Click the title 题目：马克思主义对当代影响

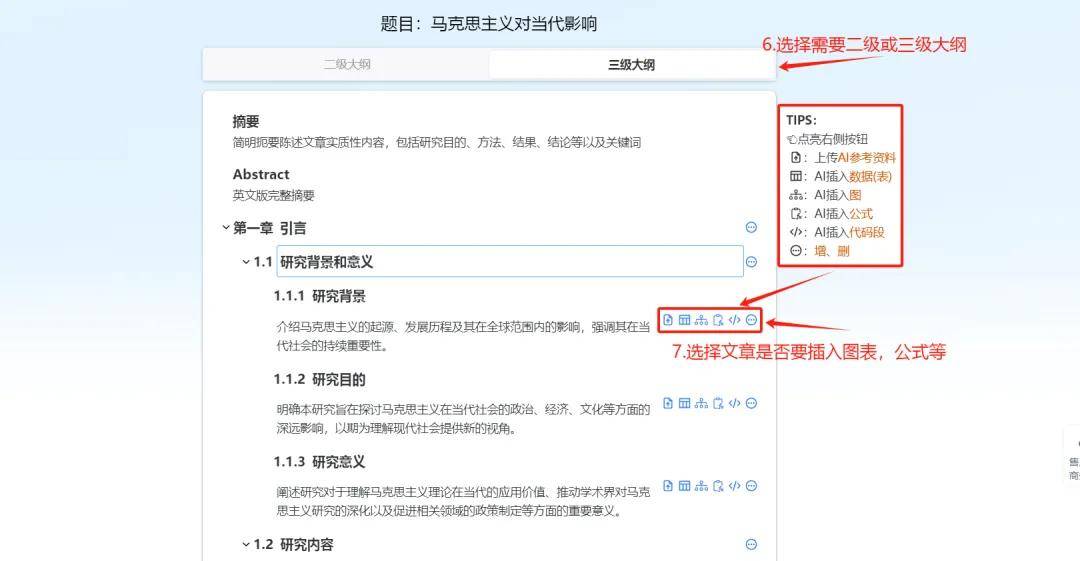489,24
